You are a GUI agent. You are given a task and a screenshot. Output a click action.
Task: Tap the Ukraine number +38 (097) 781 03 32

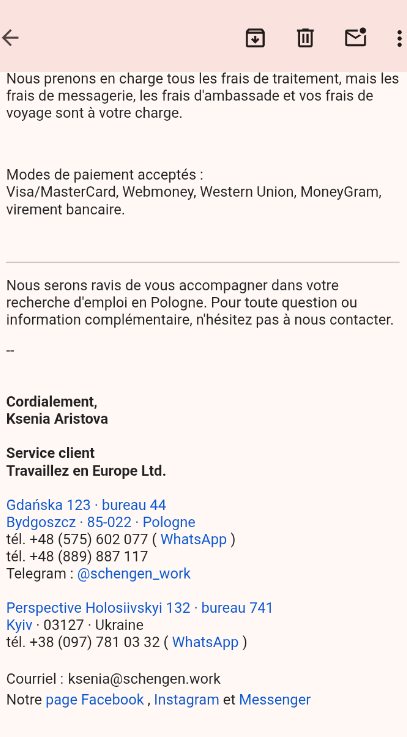(94, 642)
